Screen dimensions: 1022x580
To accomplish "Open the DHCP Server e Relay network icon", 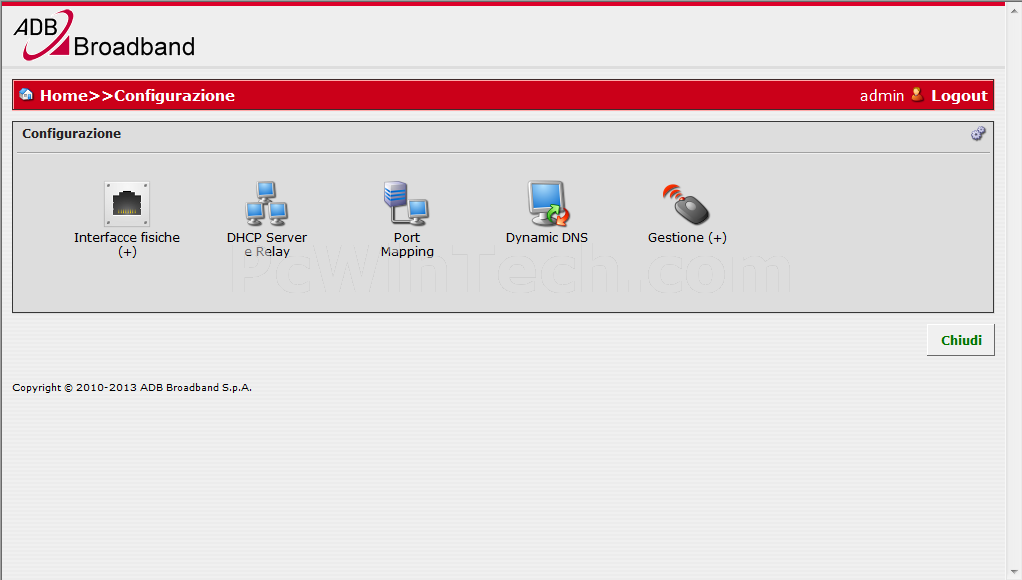I will click(x=267, y=203).
